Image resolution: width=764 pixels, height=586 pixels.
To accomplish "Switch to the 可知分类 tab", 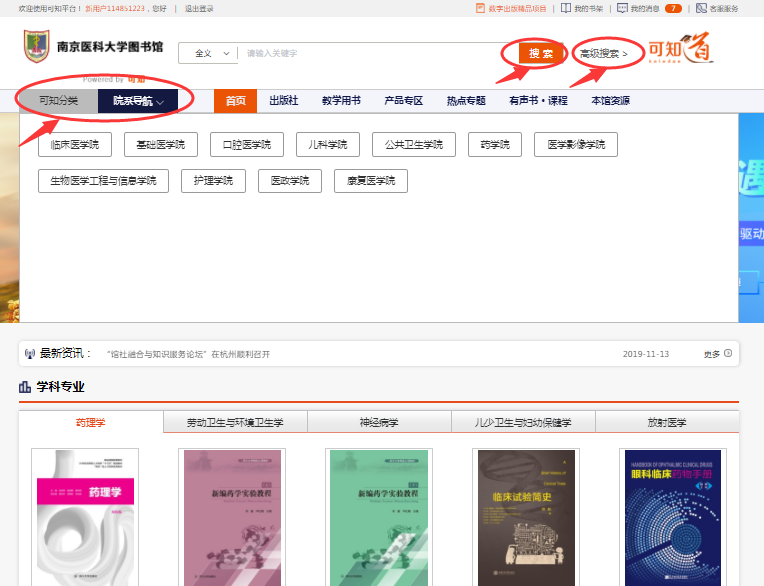I will click(x=58, y=101).
